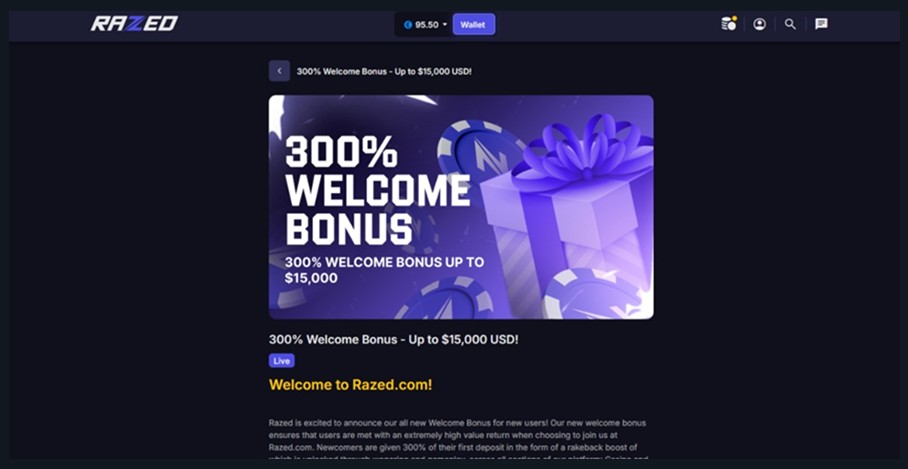
Task: Click the search magnifier icon
Action: (790, 24)
